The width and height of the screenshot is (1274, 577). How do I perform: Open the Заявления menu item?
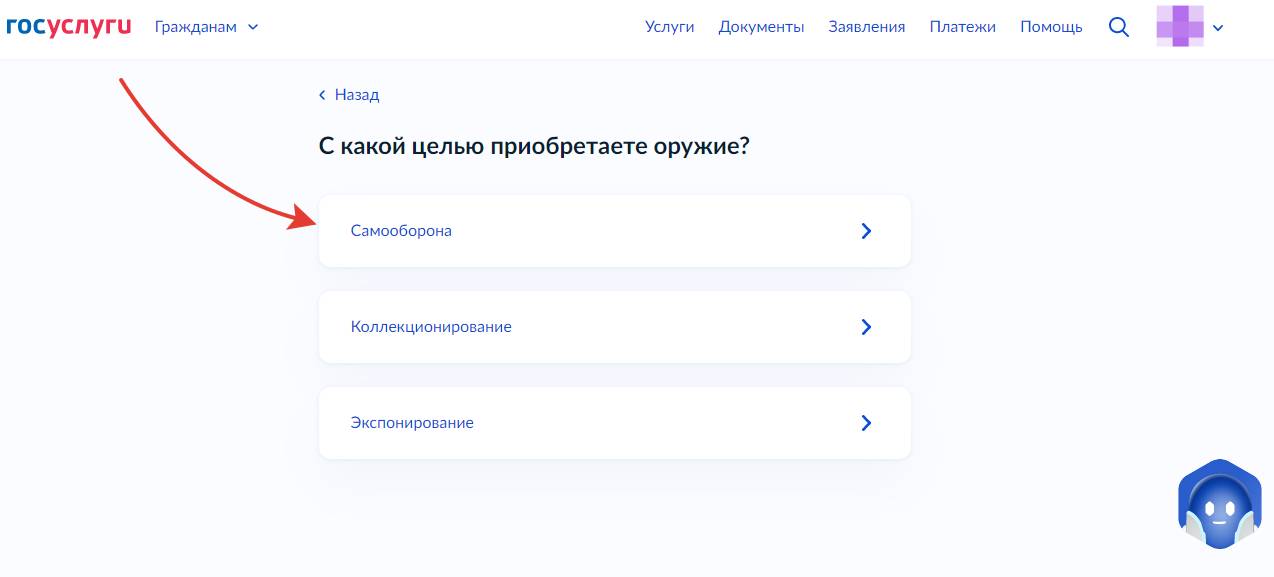866,27
